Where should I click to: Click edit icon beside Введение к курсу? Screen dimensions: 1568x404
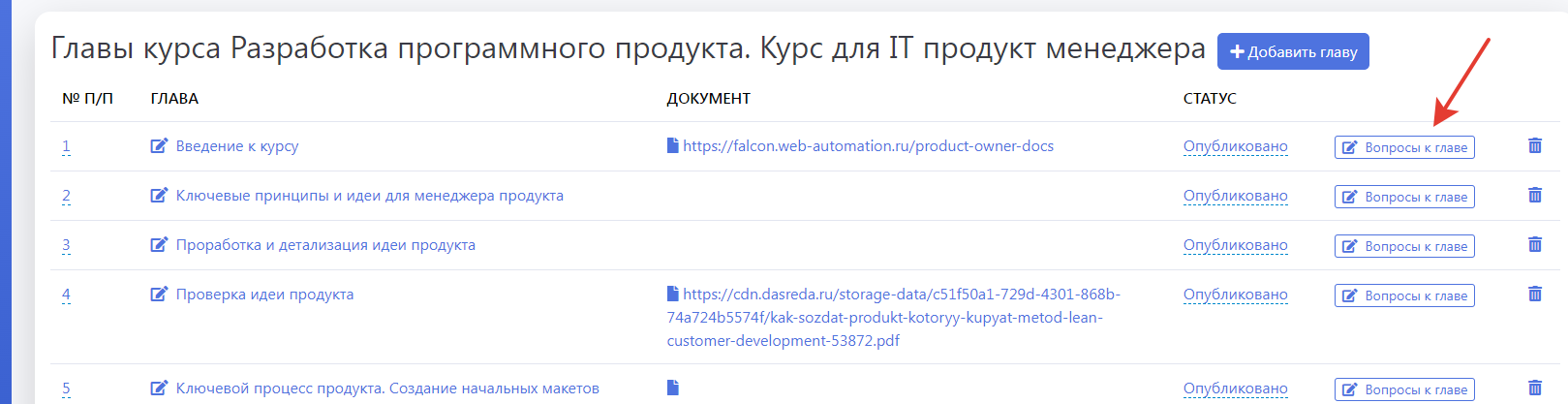pos(159,146)
